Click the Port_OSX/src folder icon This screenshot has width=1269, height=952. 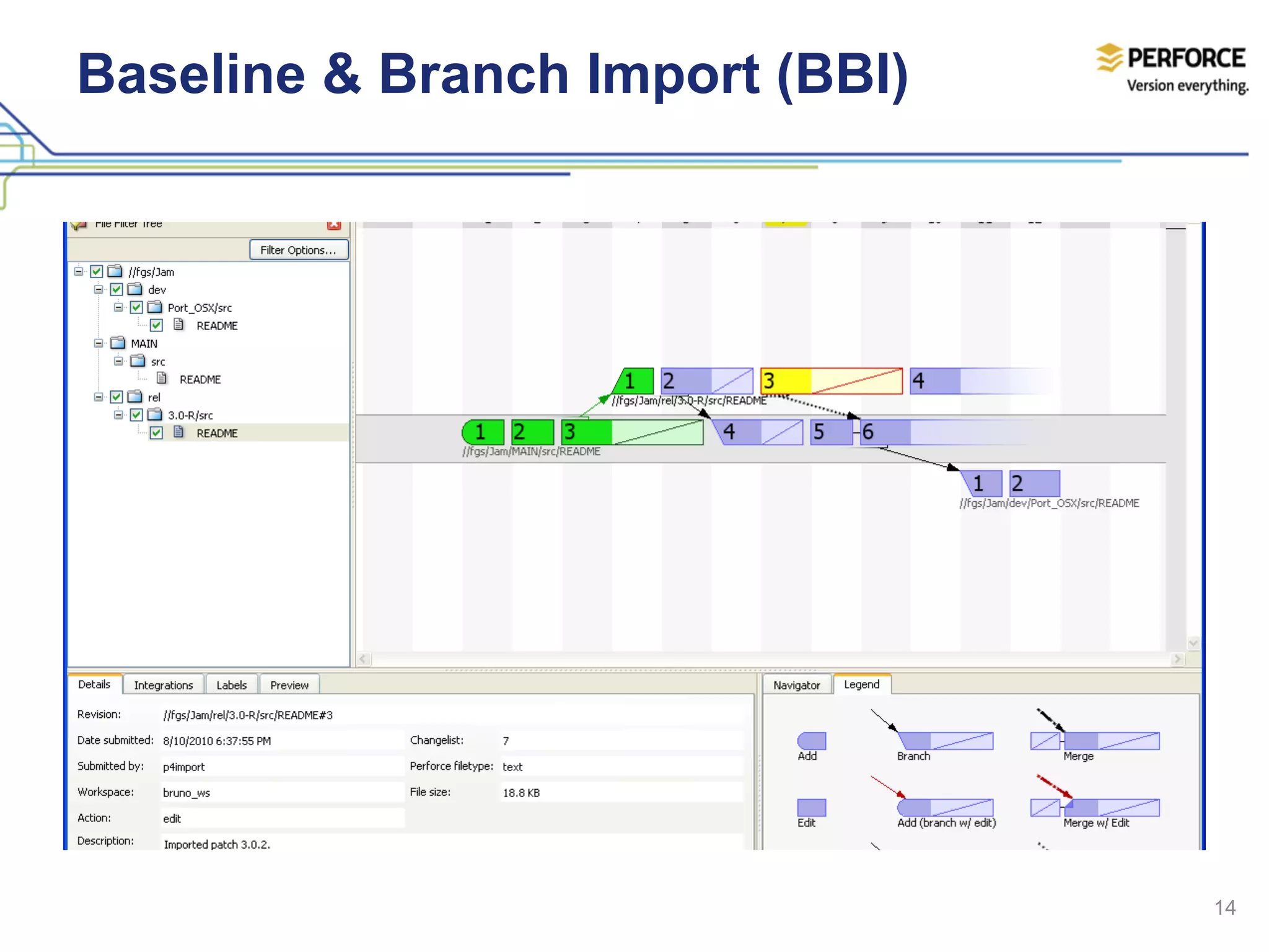(x=155, y=307)
